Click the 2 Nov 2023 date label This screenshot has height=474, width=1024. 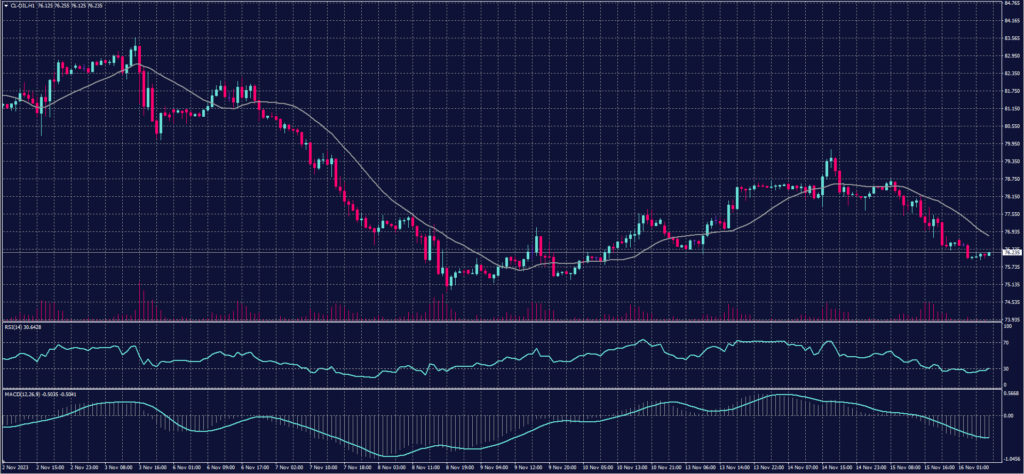coord(16,467)
